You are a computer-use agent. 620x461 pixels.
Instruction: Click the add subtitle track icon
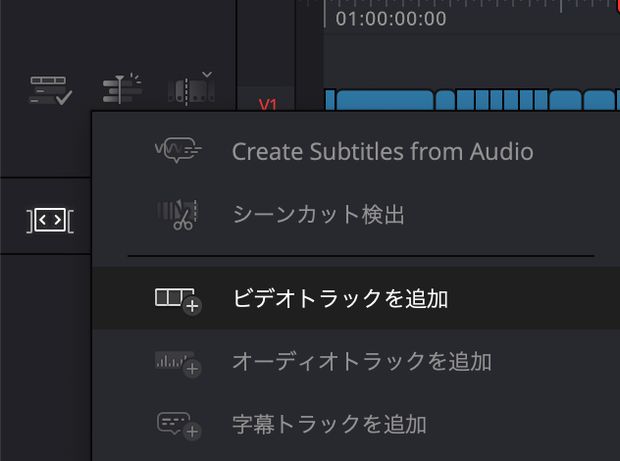click(179, 426)
